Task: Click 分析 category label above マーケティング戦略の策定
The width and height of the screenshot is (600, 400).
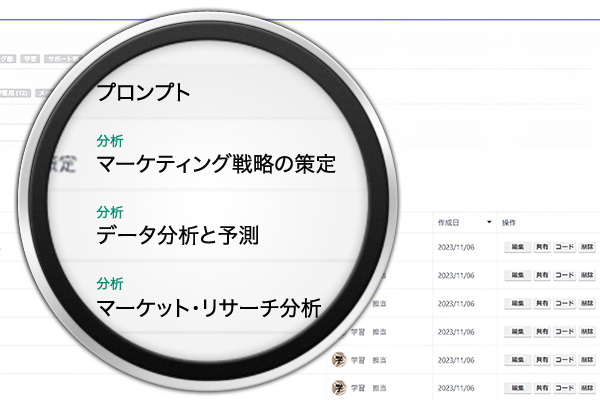Action: (110, 141)
